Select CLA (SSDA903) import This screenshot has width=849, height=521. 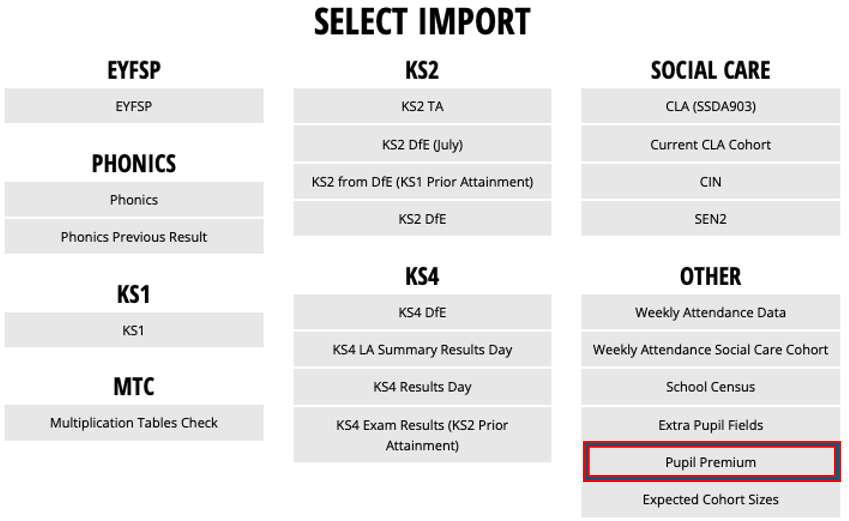(710, 106)
